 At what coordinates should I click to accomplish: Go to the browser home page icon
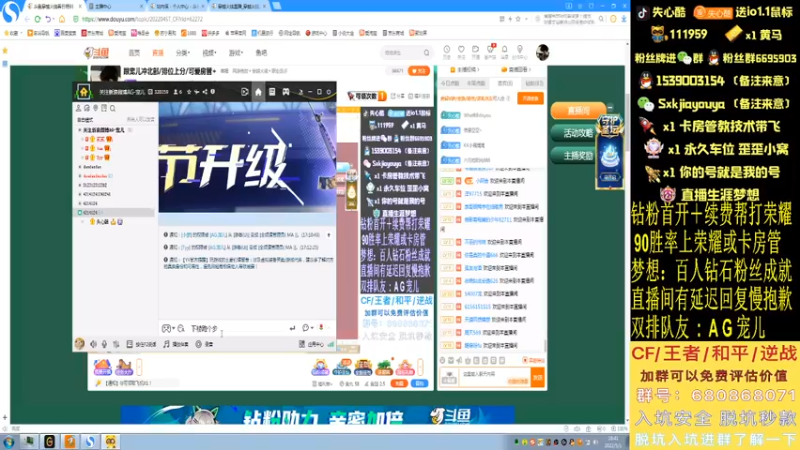[62, 19]
